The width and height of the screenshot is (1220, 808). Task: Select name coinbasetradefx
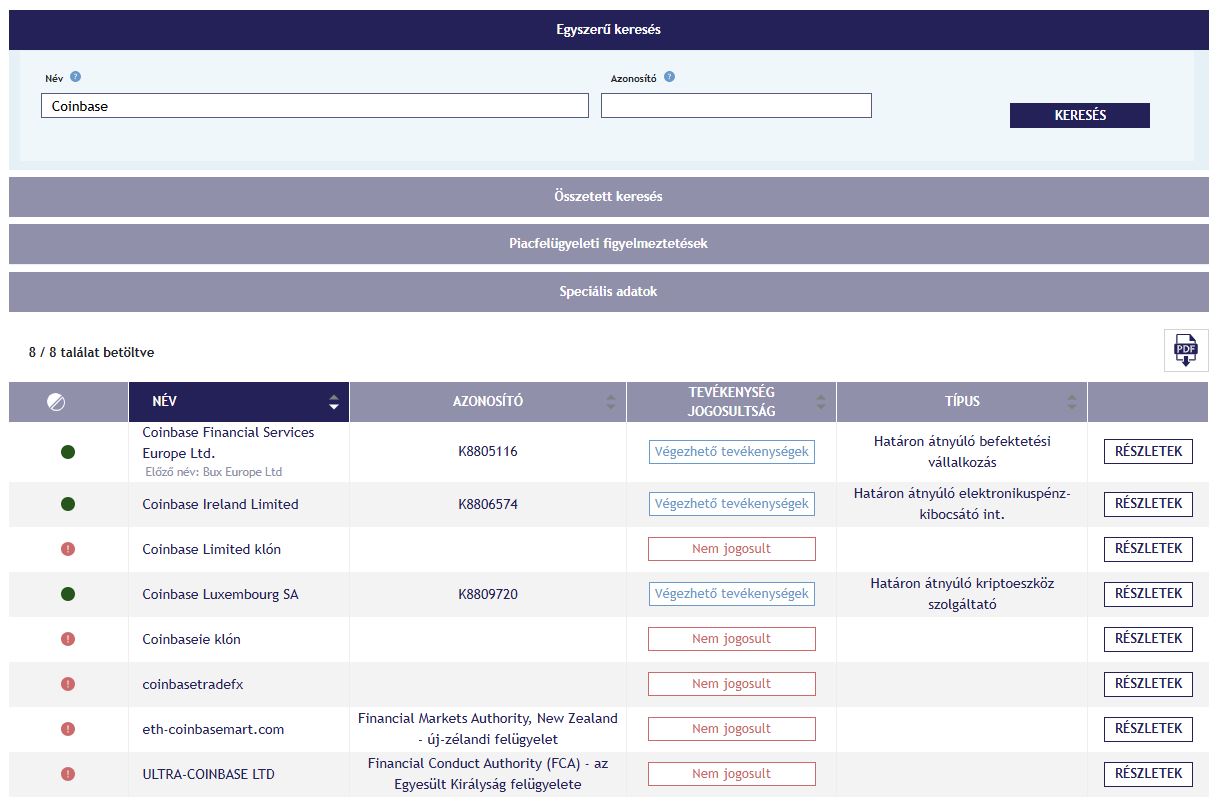(x=193, y=684)
